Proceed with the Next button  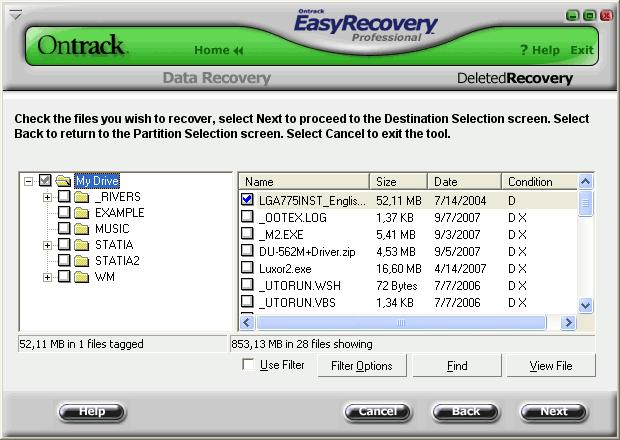click(554, 412)
